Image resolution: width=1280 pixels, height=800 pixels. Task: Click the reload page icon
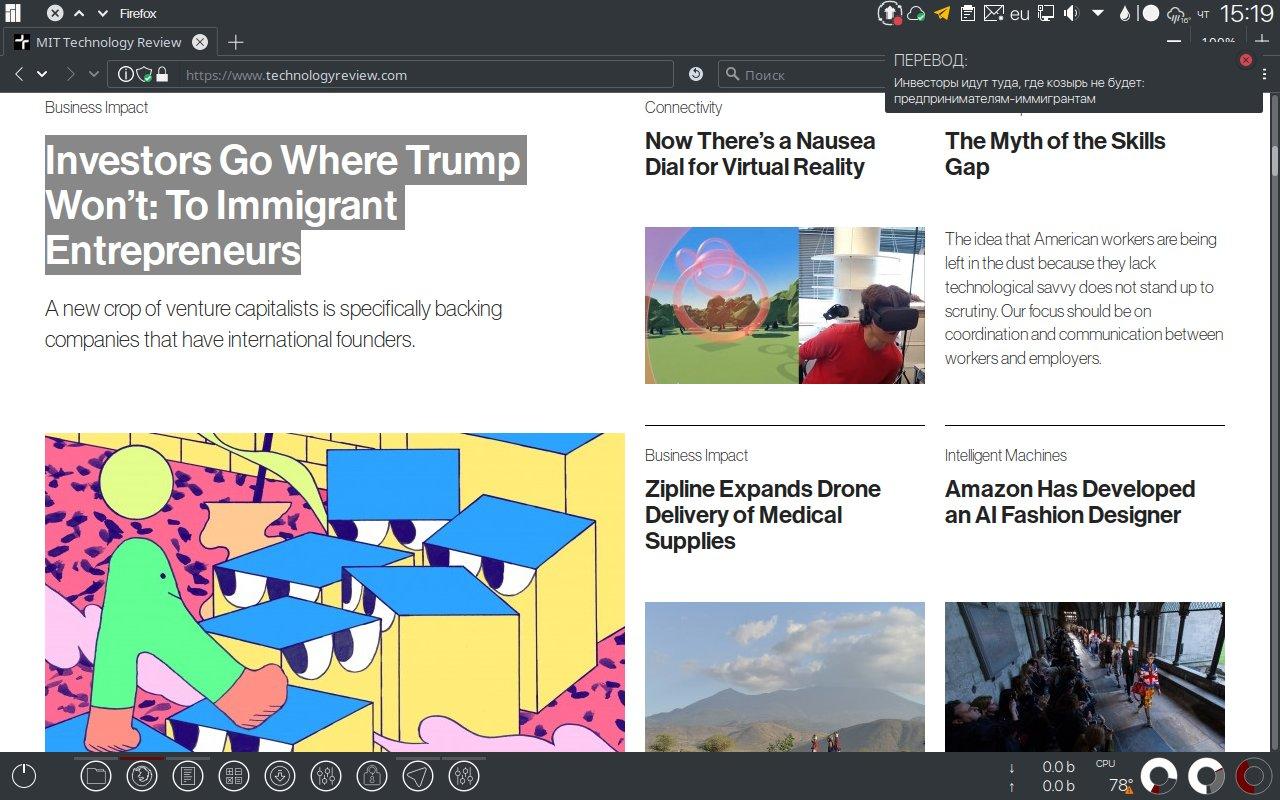tap(696, 74)
